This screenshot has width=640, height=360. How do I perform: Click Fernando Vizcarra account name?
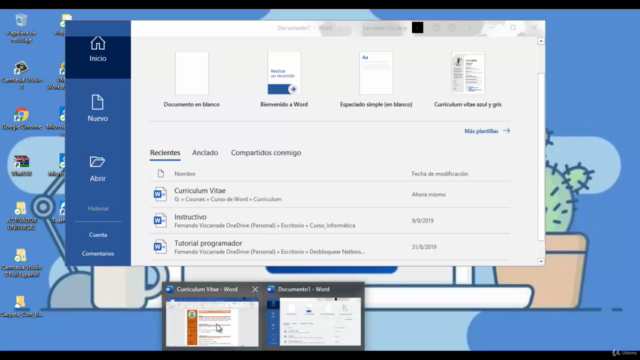pyautogui.click(x=384, y=28)
